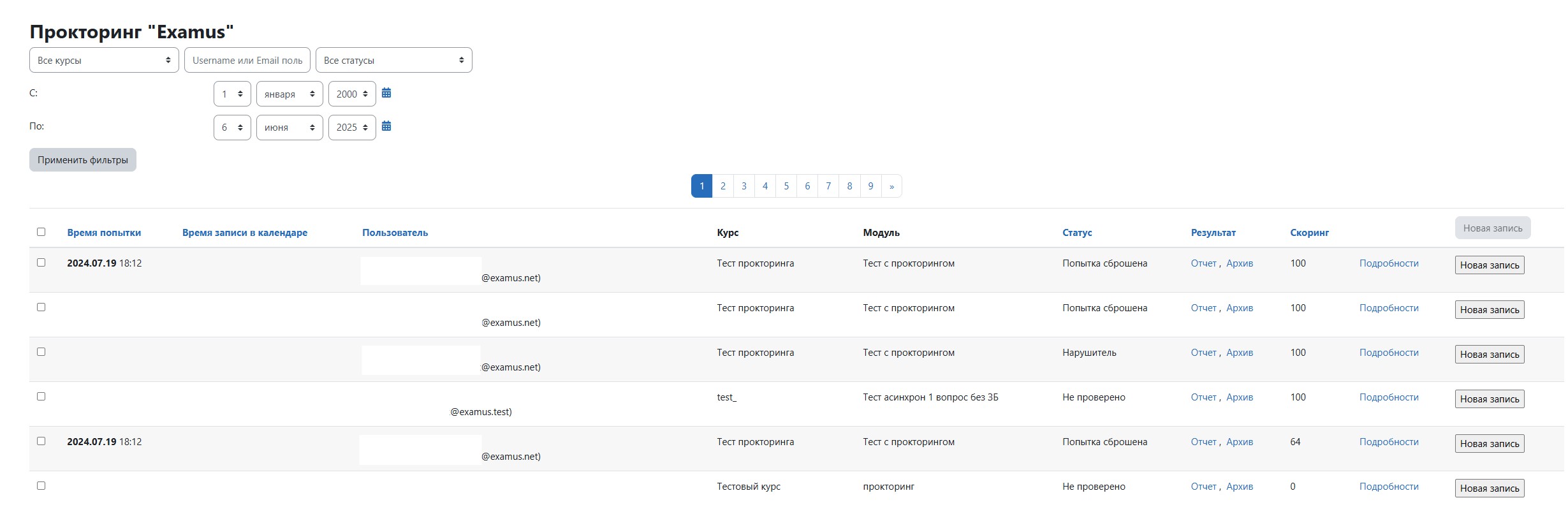
Task: Select the 'Тестовый курс' course cell
Action: click(x=749, y=487)
